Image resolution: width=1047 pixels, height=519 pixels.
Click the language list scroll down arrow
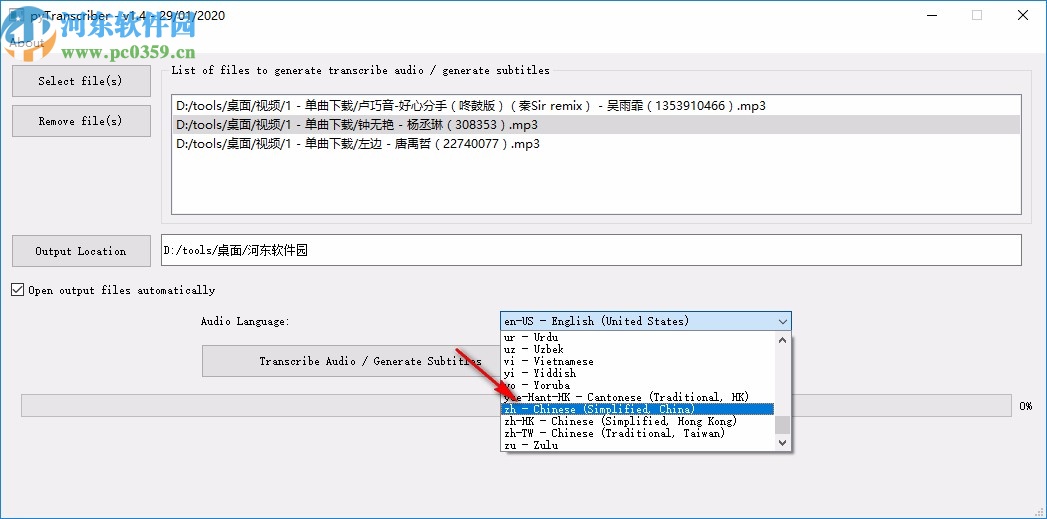783,443
